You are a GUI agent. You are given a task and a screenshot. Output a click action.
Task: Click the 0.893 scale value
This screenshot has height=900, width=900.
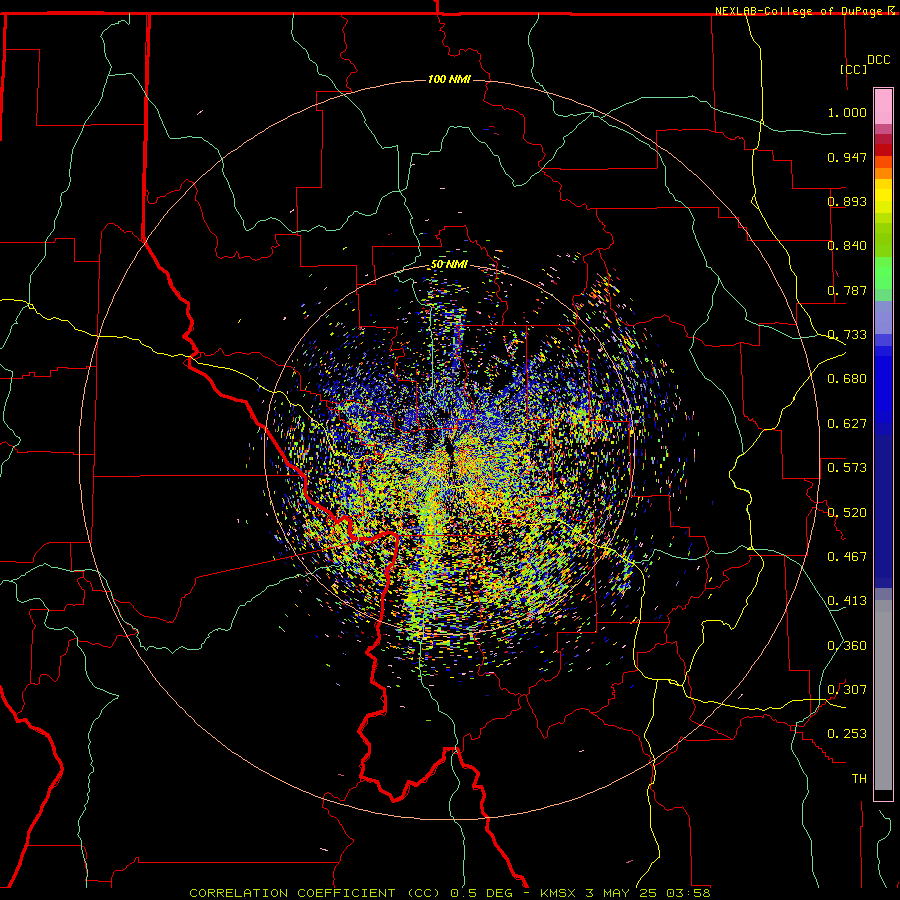[x=847, y=201]
